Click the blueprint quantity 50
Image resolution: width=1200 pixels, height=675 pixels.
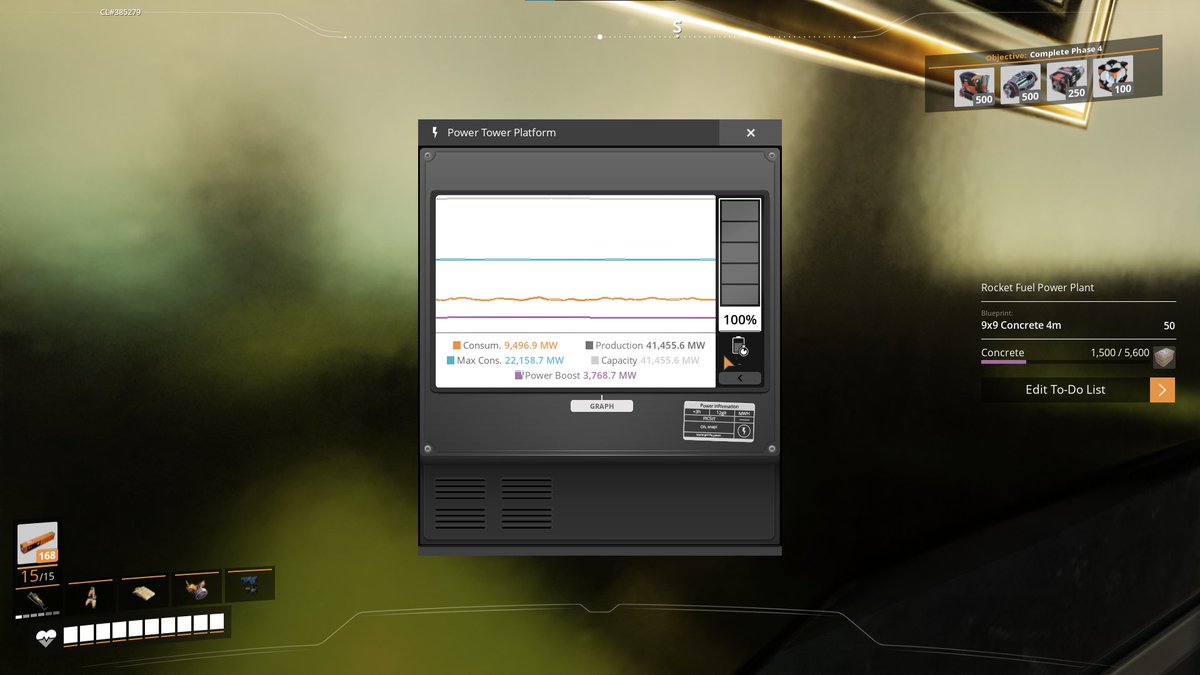pos(1169,326)
